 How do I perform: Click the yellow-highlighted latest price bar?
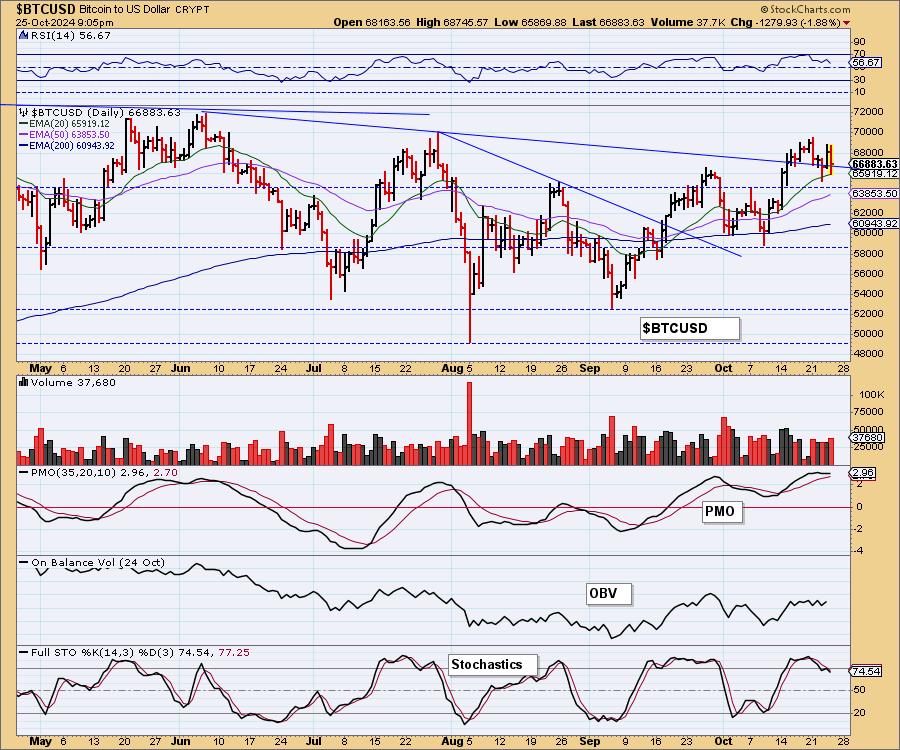coord(831,160)
